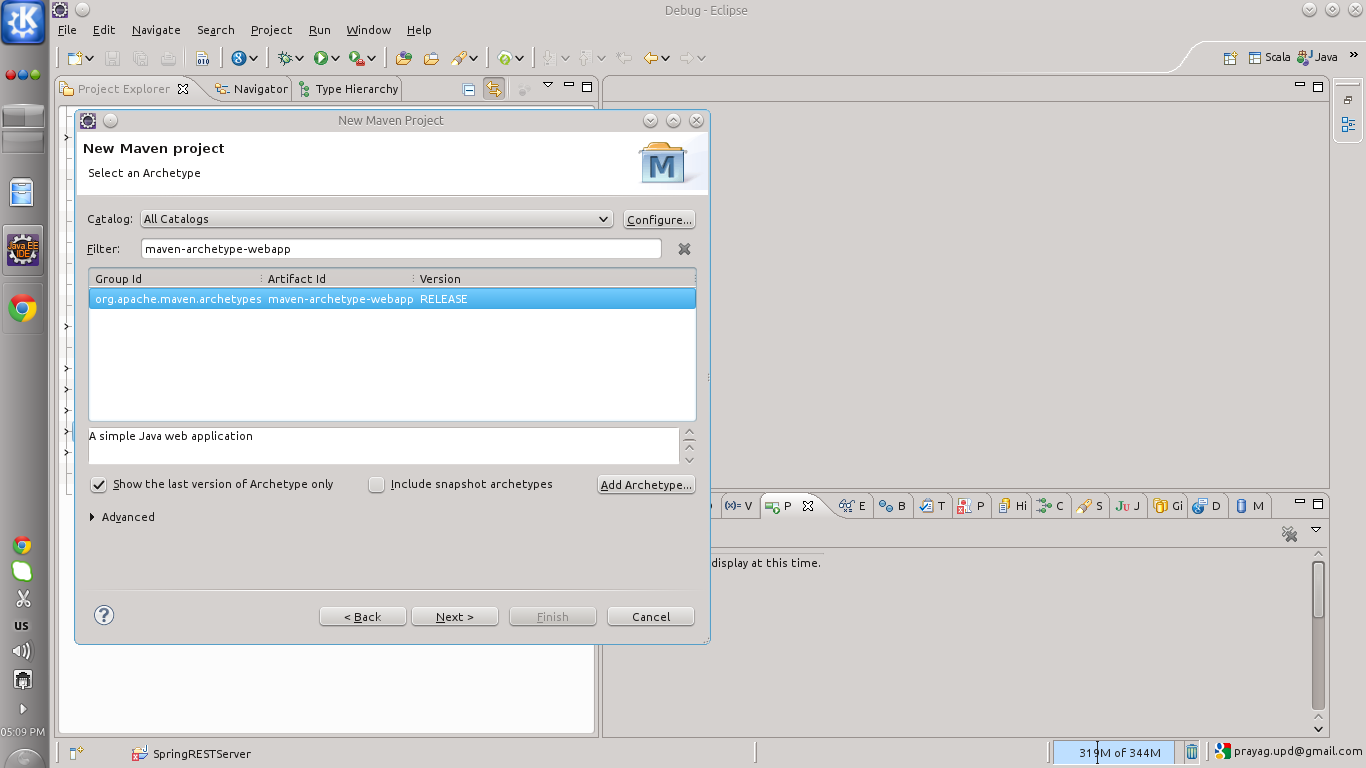This screenshot has width=1366, height=768.
Task: Open the New wizard dropdown arrow
Action: pos(90,59)
